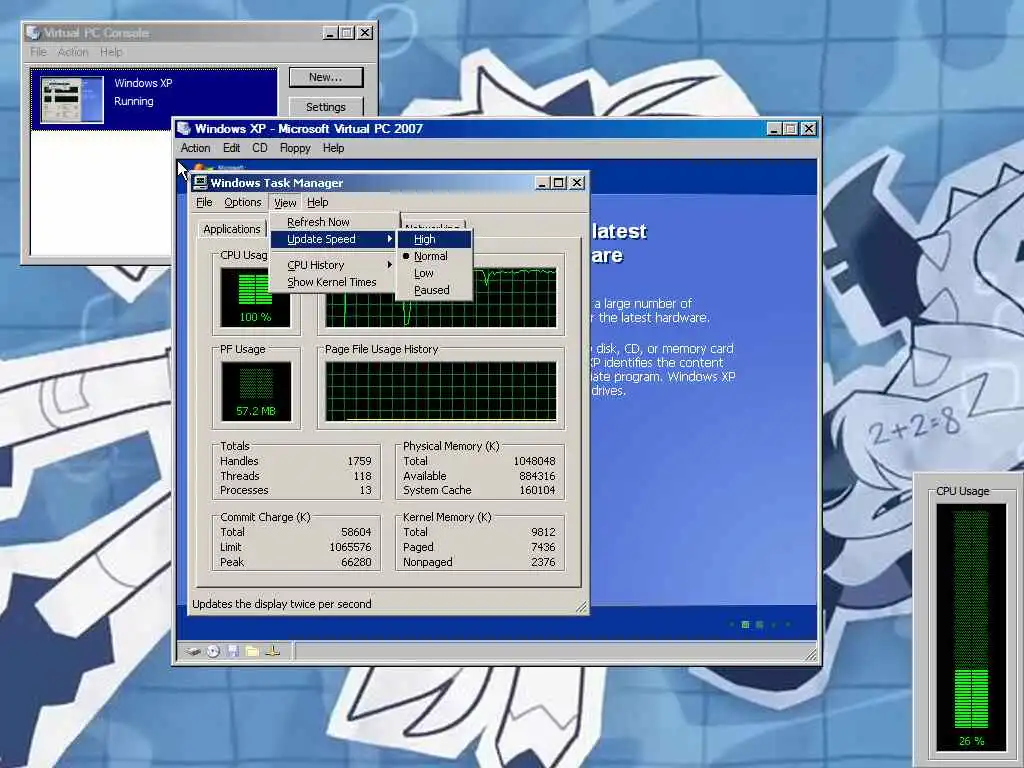Click the Update Speed submenu entry
The height and width of the screenshot is (768, 1024).
coord(332,239)
